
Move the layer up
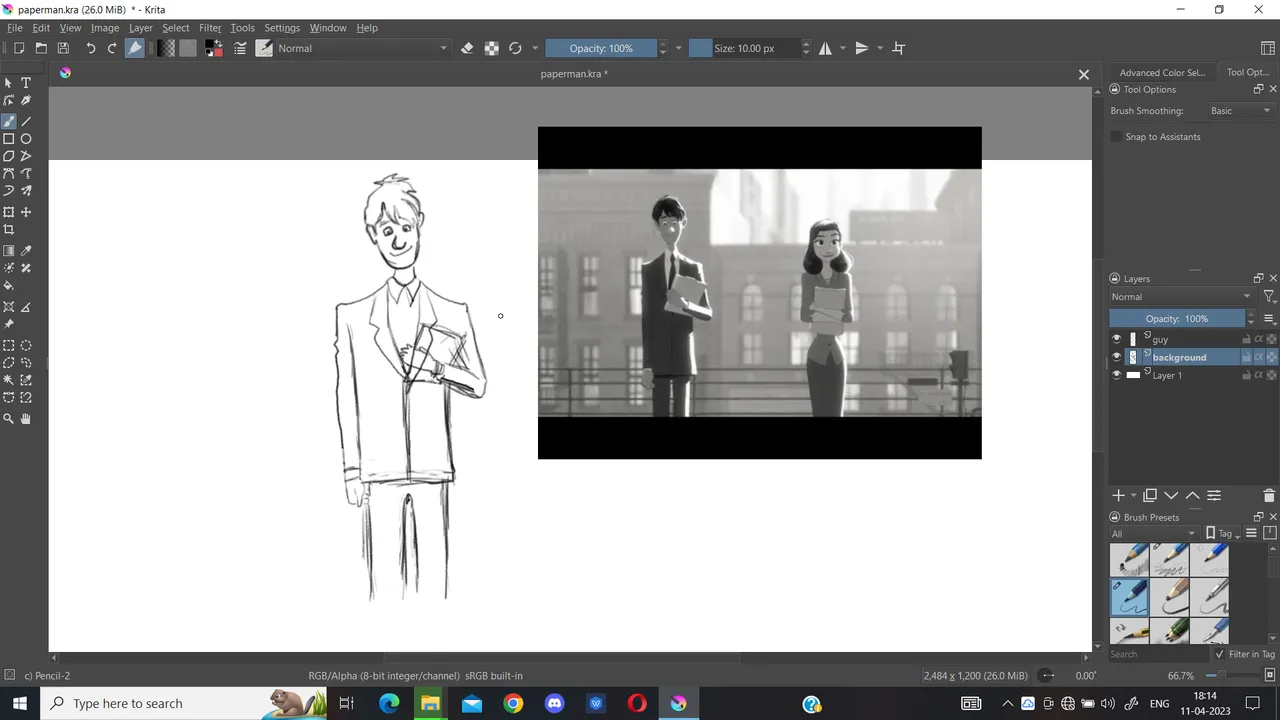click(x=1192, y=496)
